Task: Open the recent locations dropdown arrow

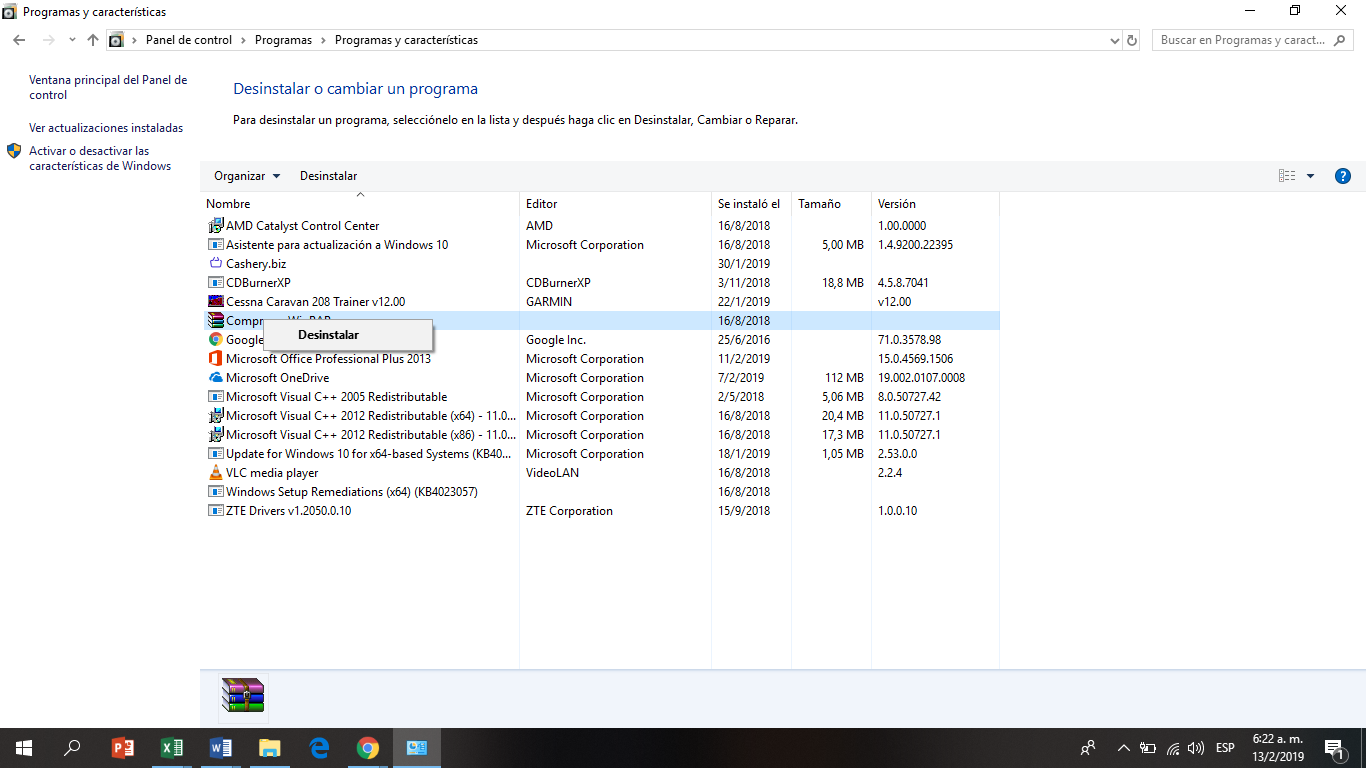Action: (72, 40)
